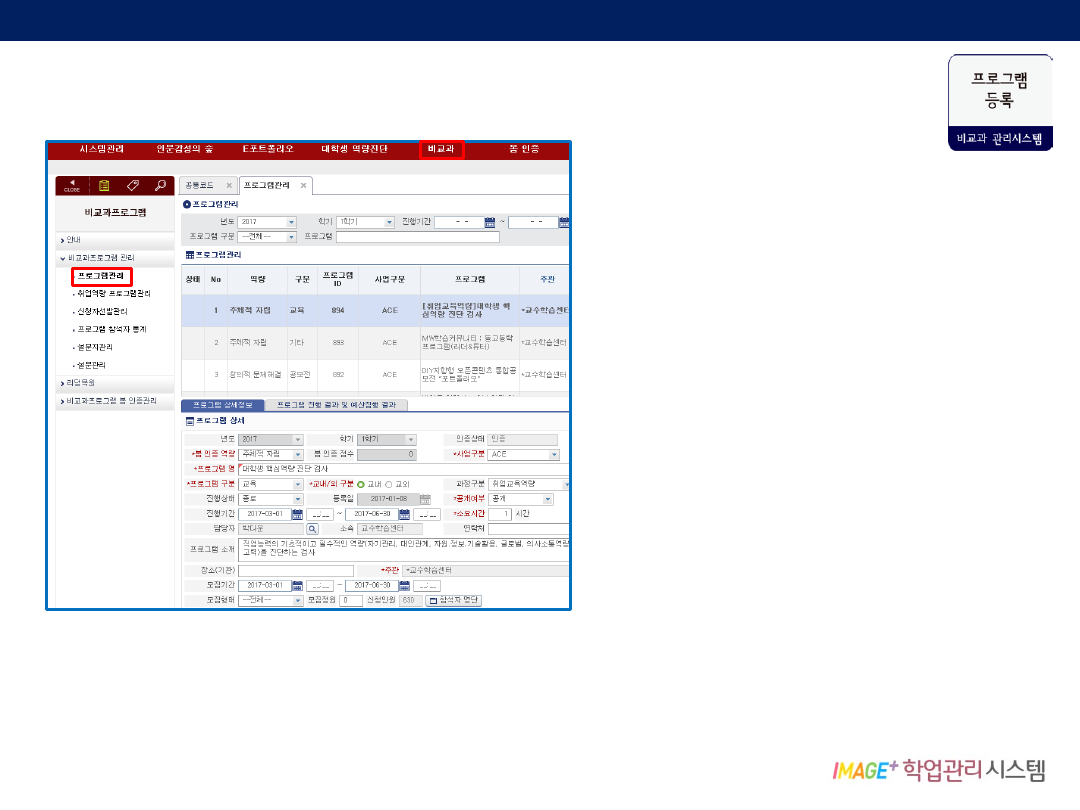Open calendar icon beside 등록일 field

425,498
